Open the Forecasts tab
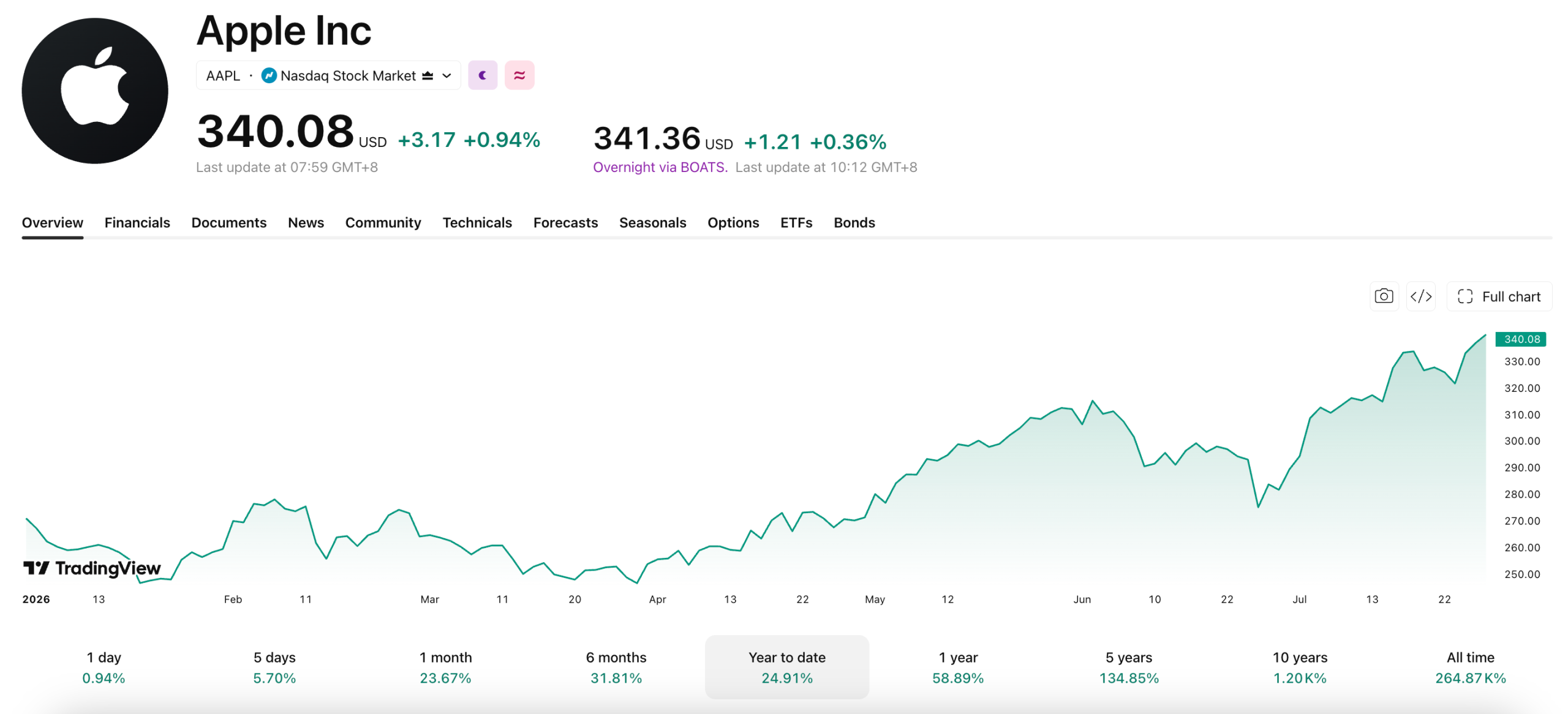The height and width of the screenshot is (714, 1568). pos(565,222)
